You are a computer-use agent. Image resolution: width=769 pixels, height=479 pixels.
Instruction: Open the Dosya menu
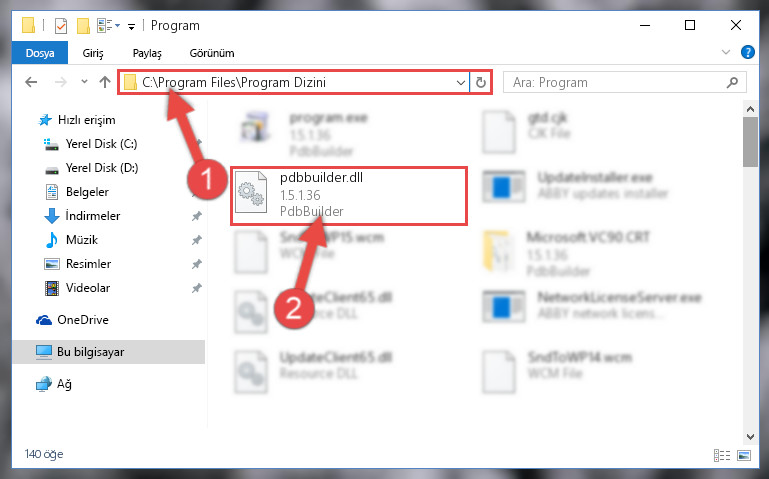coord(40,53)
